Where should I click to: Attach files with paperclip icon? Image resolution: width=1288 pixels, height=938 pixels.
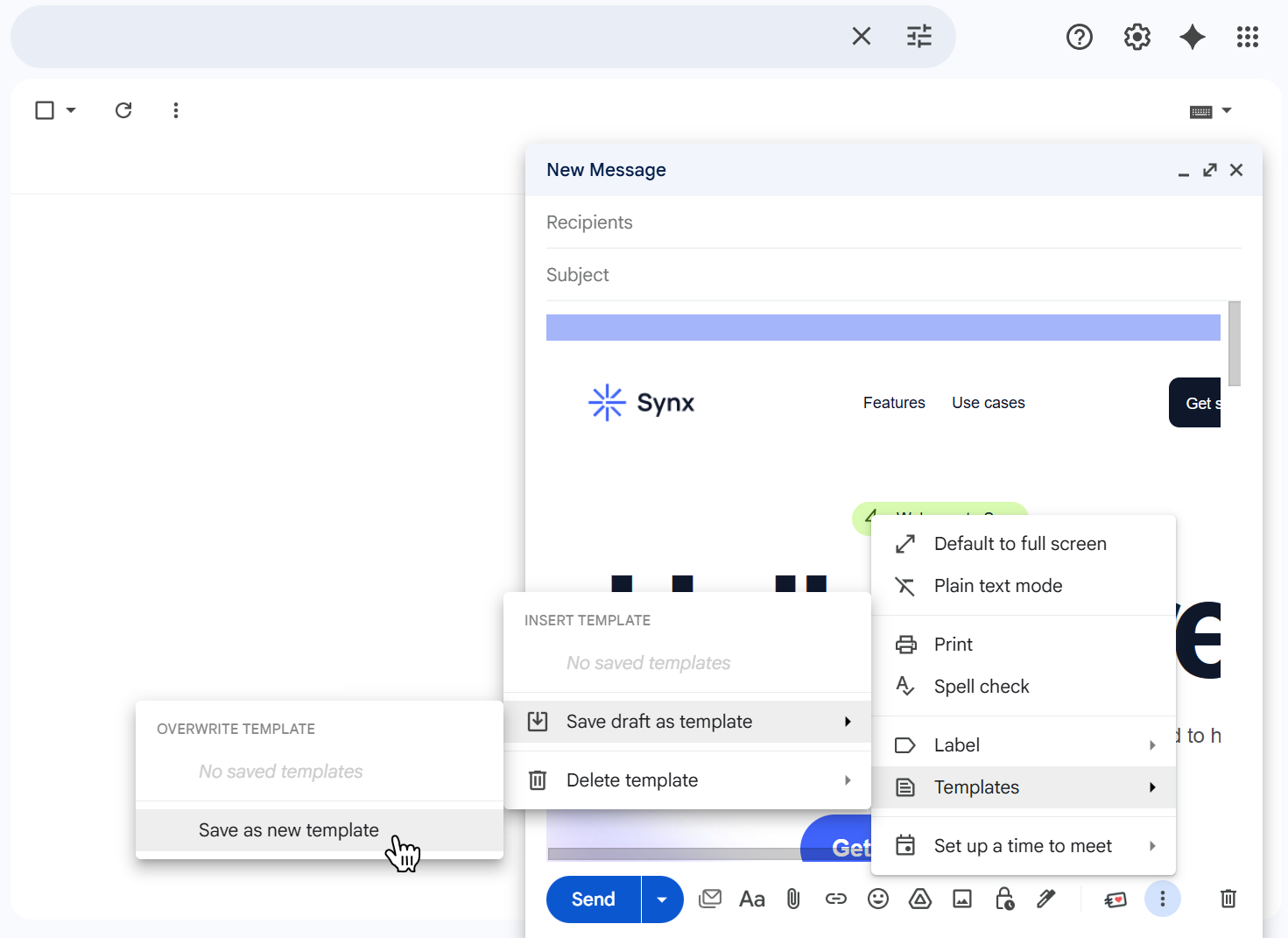793,899
